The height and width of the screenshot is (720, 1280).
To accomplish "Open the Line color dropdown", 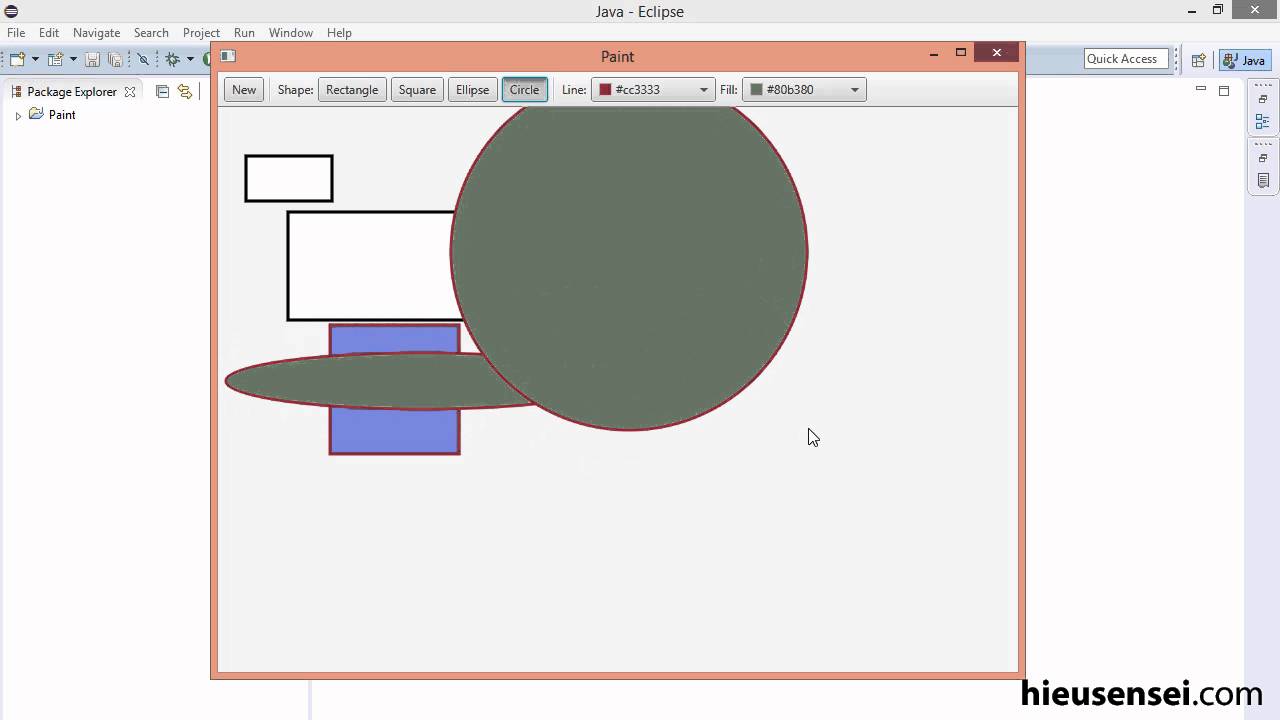I will coord(703,90).
